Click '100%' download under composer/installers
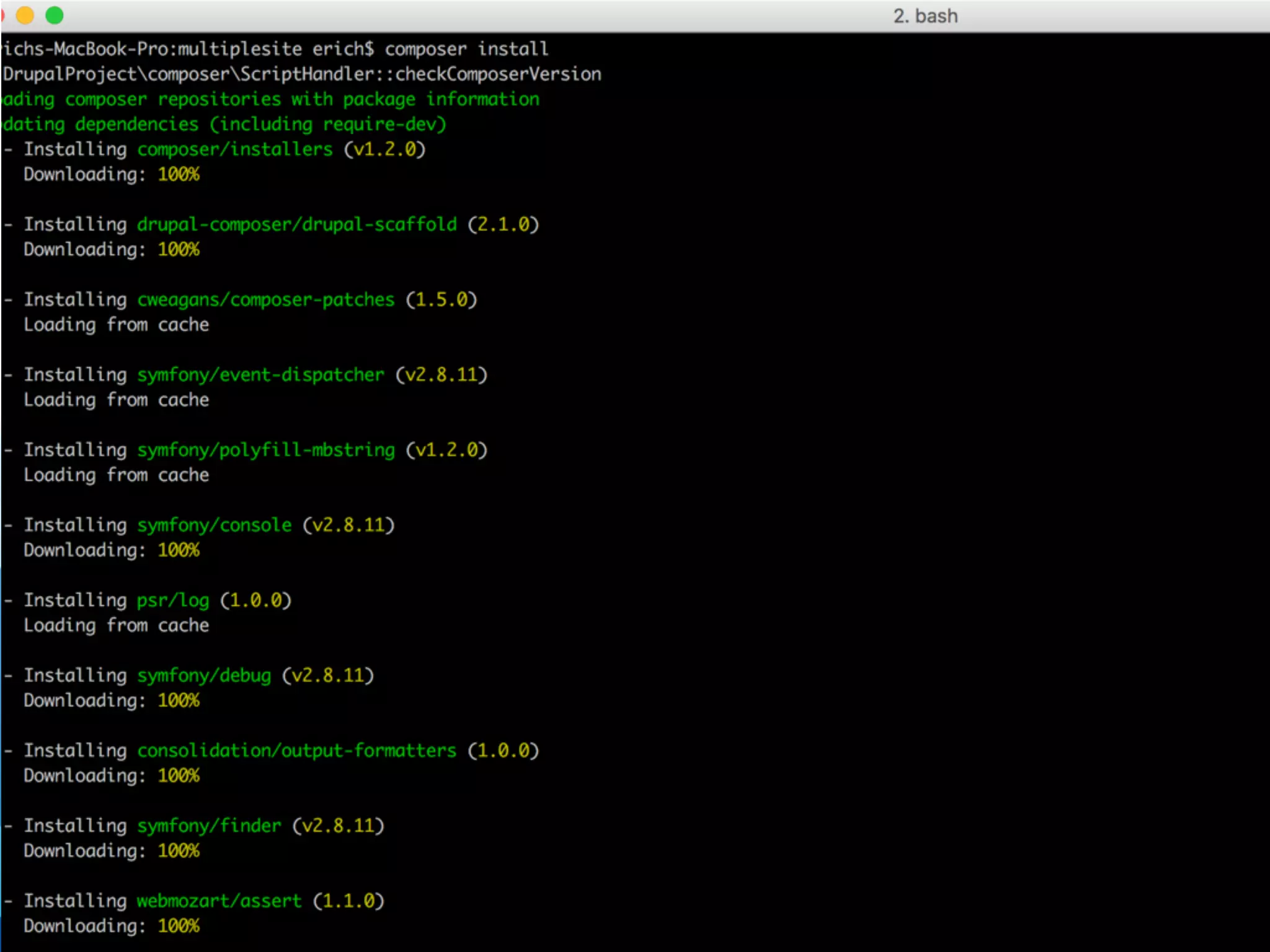Viewport: 1270px width, 952px height. pyautogui.click(x=179, y=175)
